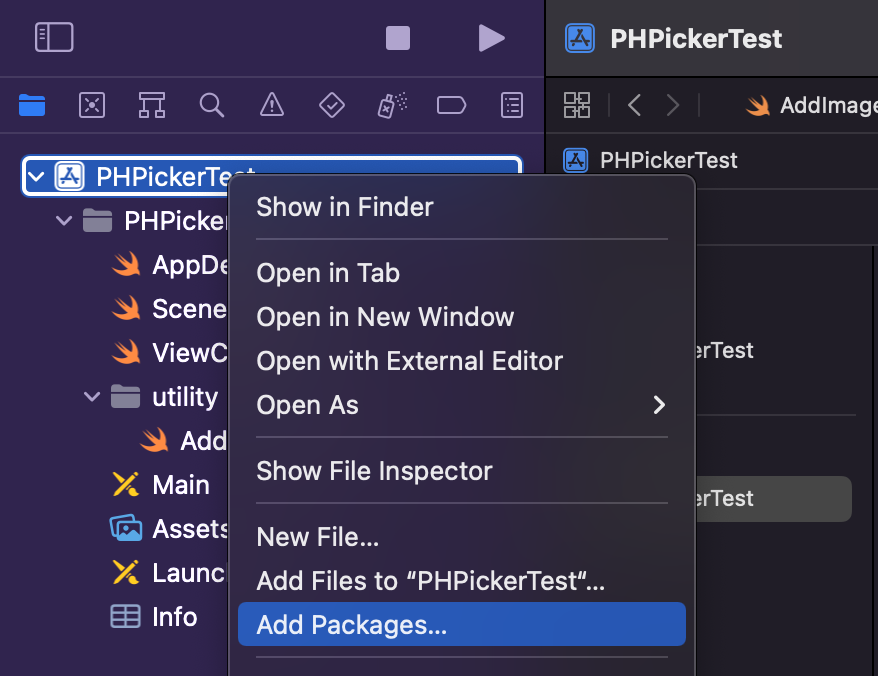Collapse the PHPickerTest root project
Viewport: 878px width, 676px height.
[36, 177]
